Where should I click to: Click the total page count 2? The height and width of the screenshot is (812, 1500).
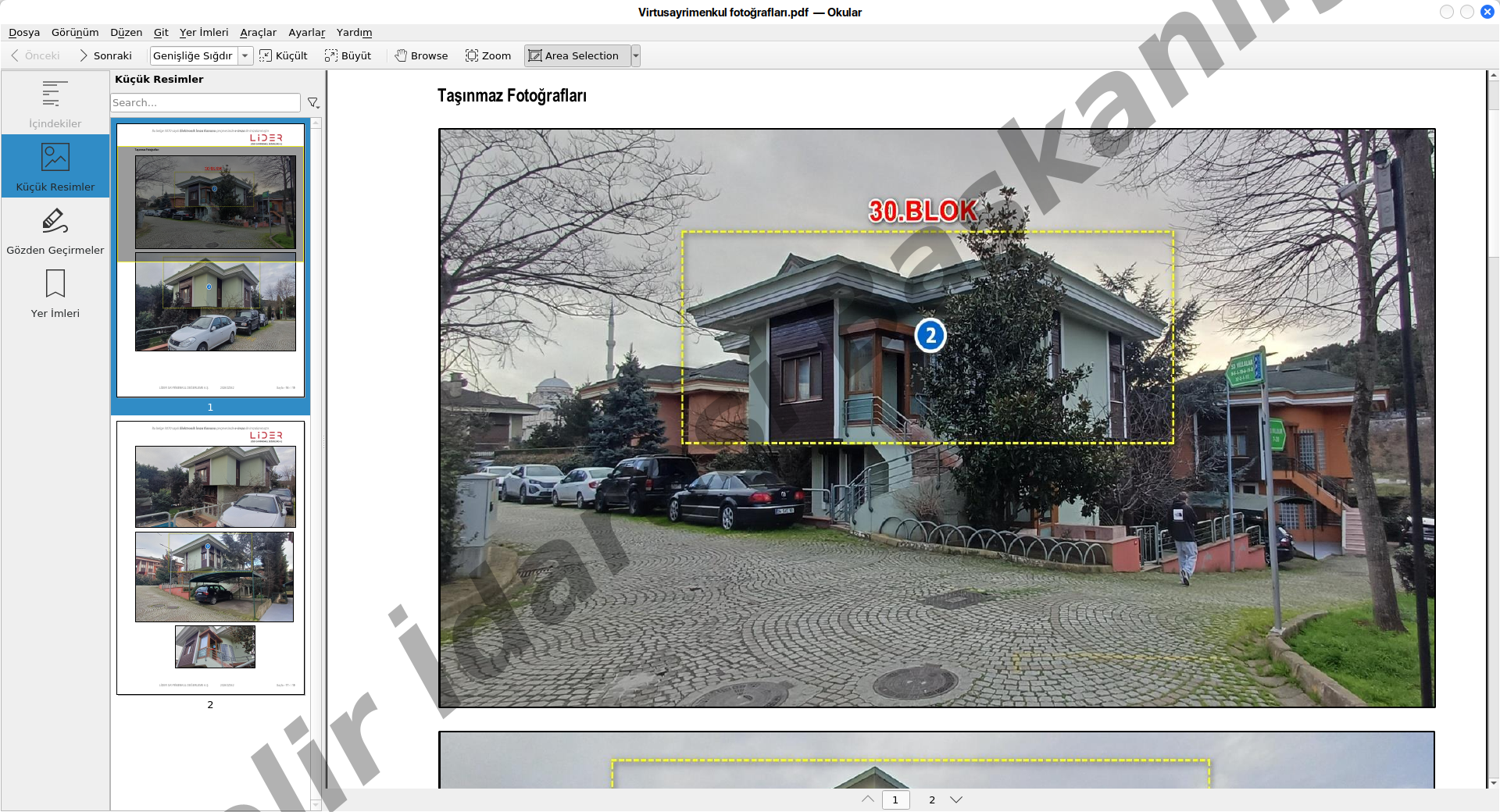point(932,800)
